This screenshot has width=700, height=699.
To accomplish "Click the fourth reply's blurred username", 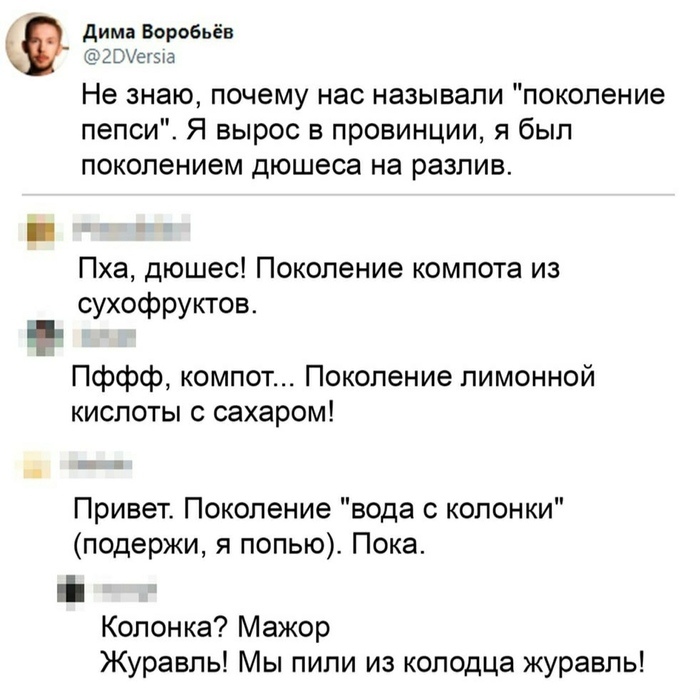I will (125, 590).
